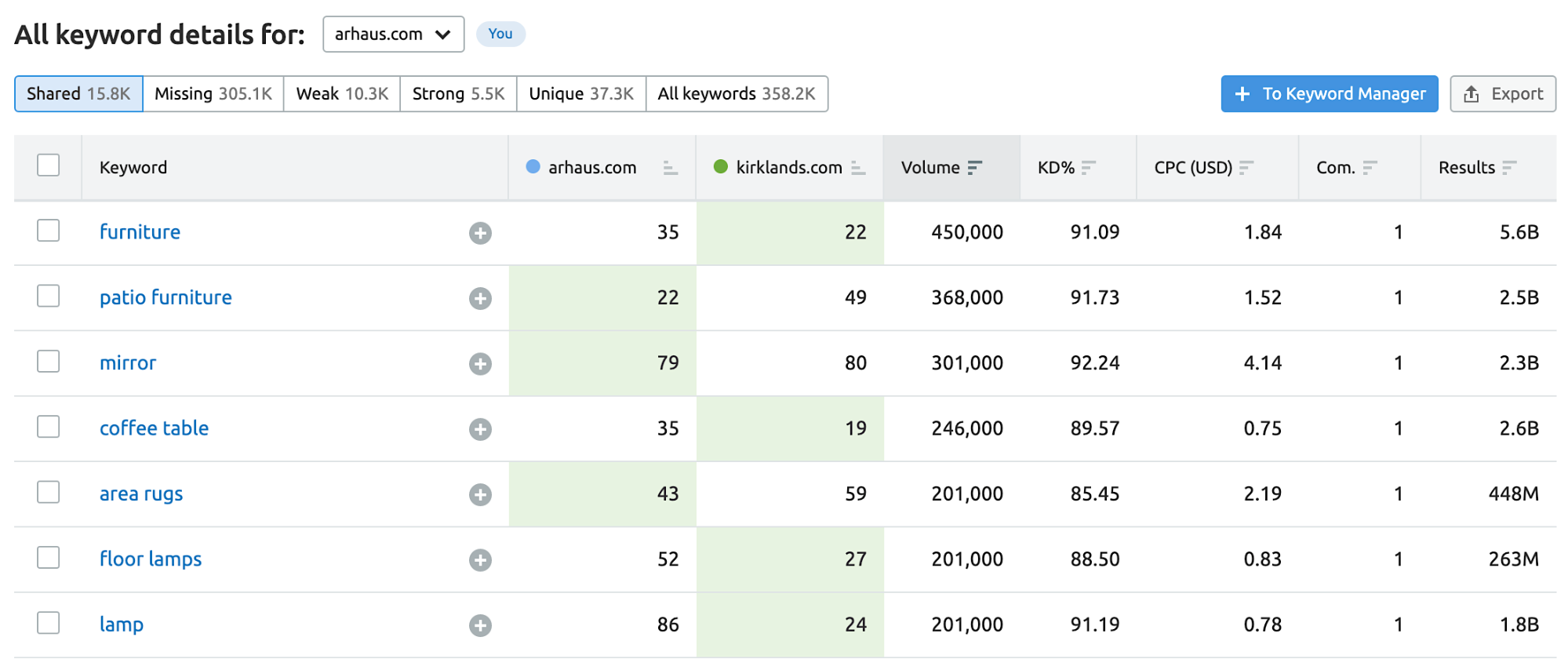Switch to the Shared 15.8K tab

click(x=78, y=94)
